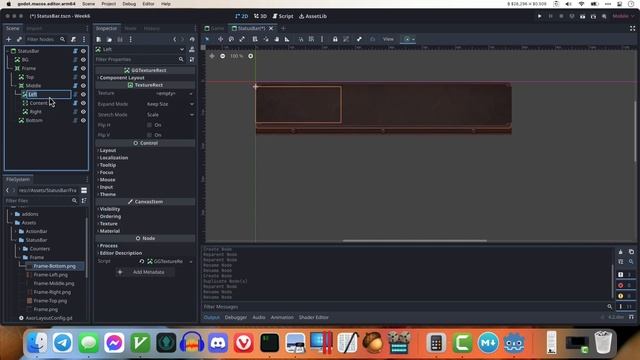Image resolution: width=640 pixels, height=360 pixels.
Task: Click the zoom in plus button
Action: (251, 56)
